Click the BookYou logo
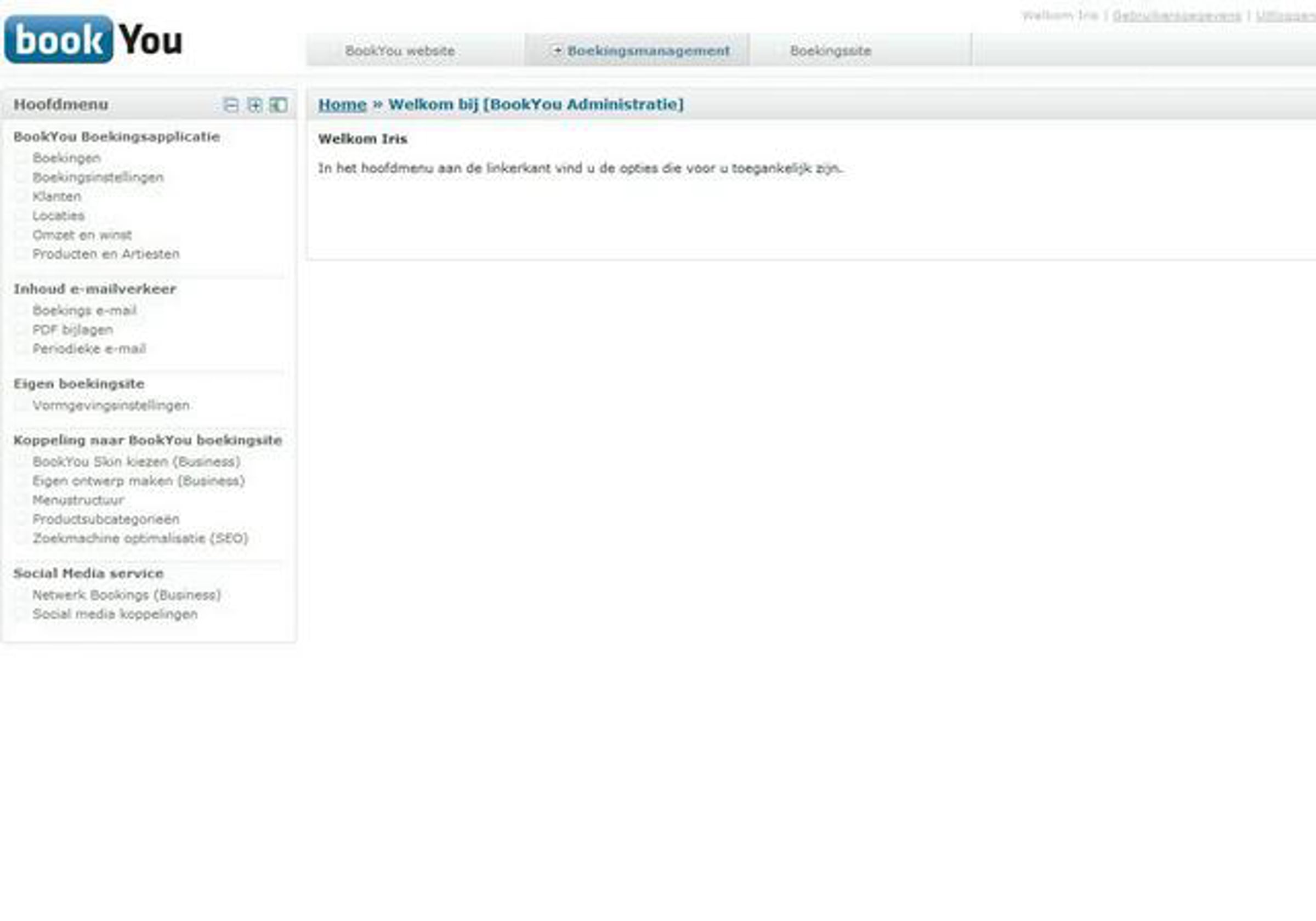The height and width of the screenshot is (921, 1316). 93,39
